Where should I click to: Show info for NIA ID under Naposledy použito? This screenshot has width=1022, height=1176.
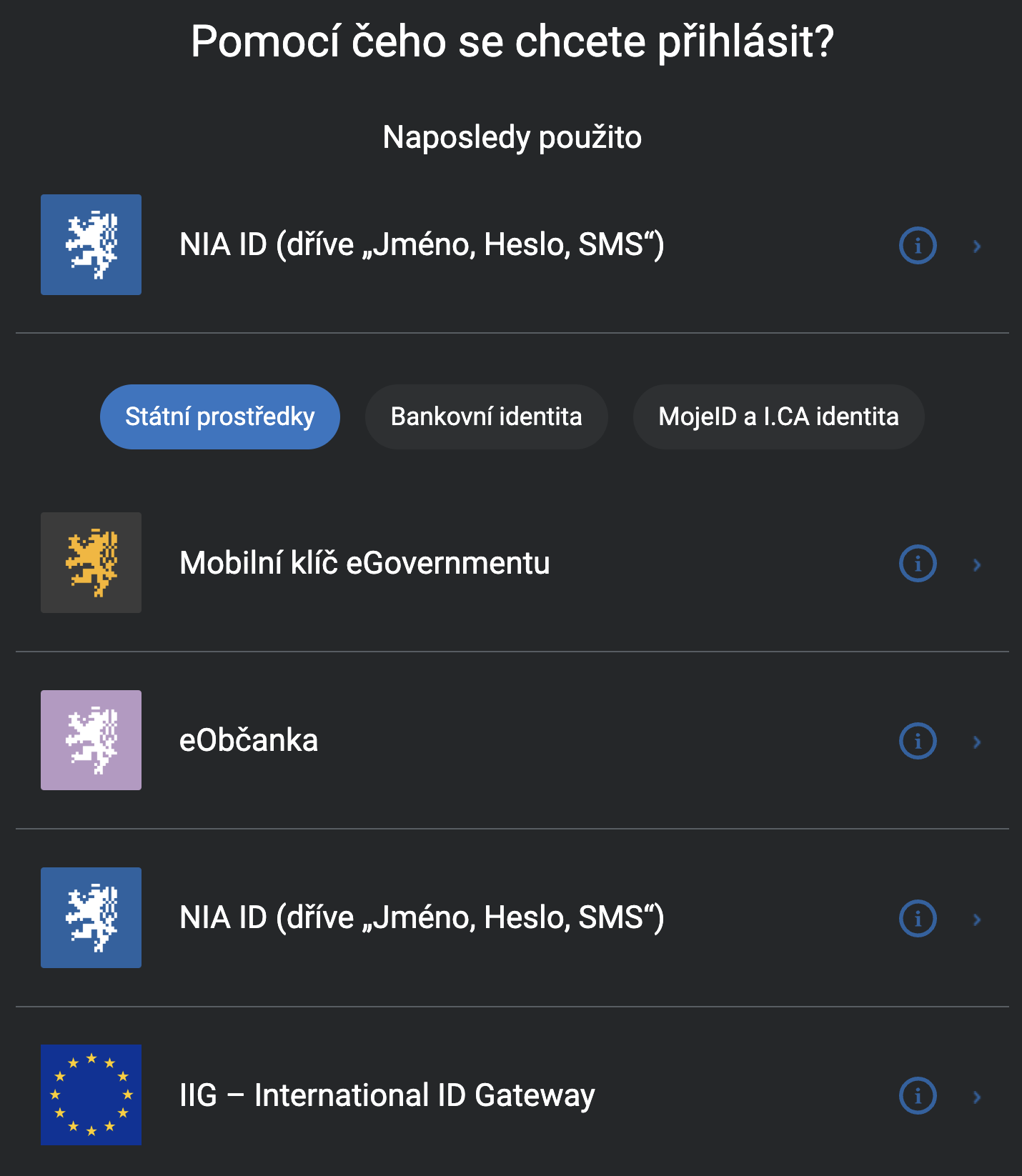point(918,246)
